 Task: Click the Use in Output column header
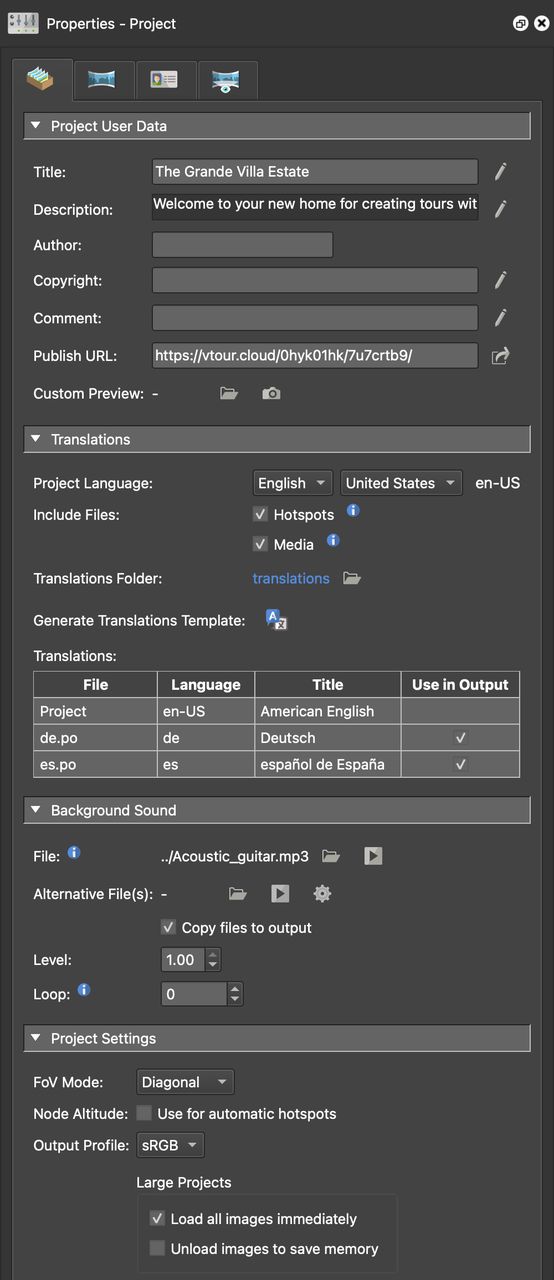[460, 685]
